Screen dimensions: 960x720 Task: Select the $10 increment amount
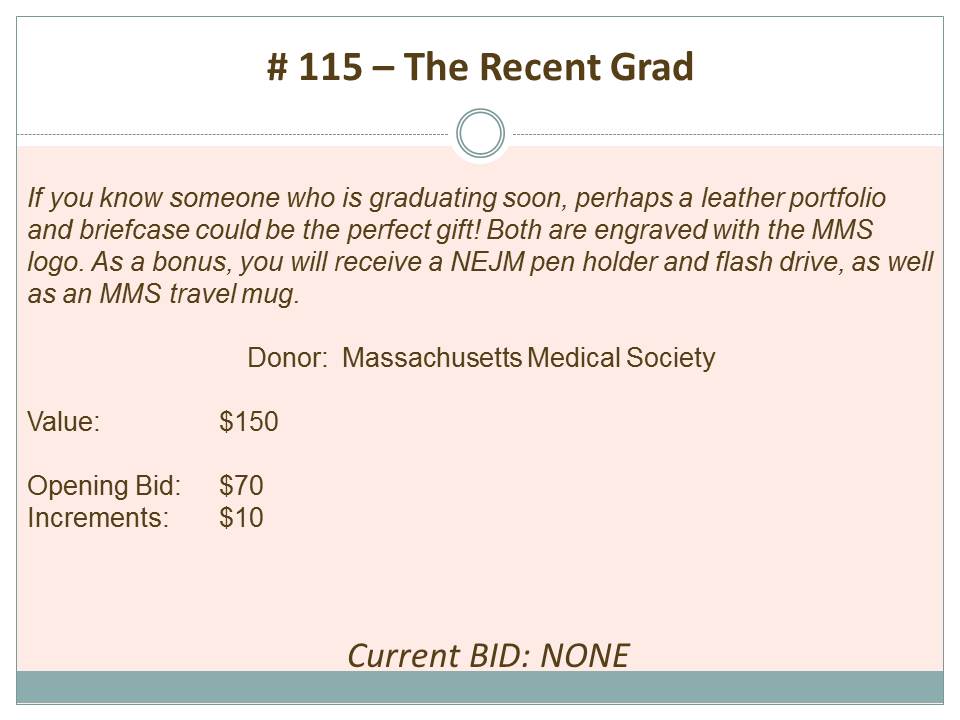point(241,517)
